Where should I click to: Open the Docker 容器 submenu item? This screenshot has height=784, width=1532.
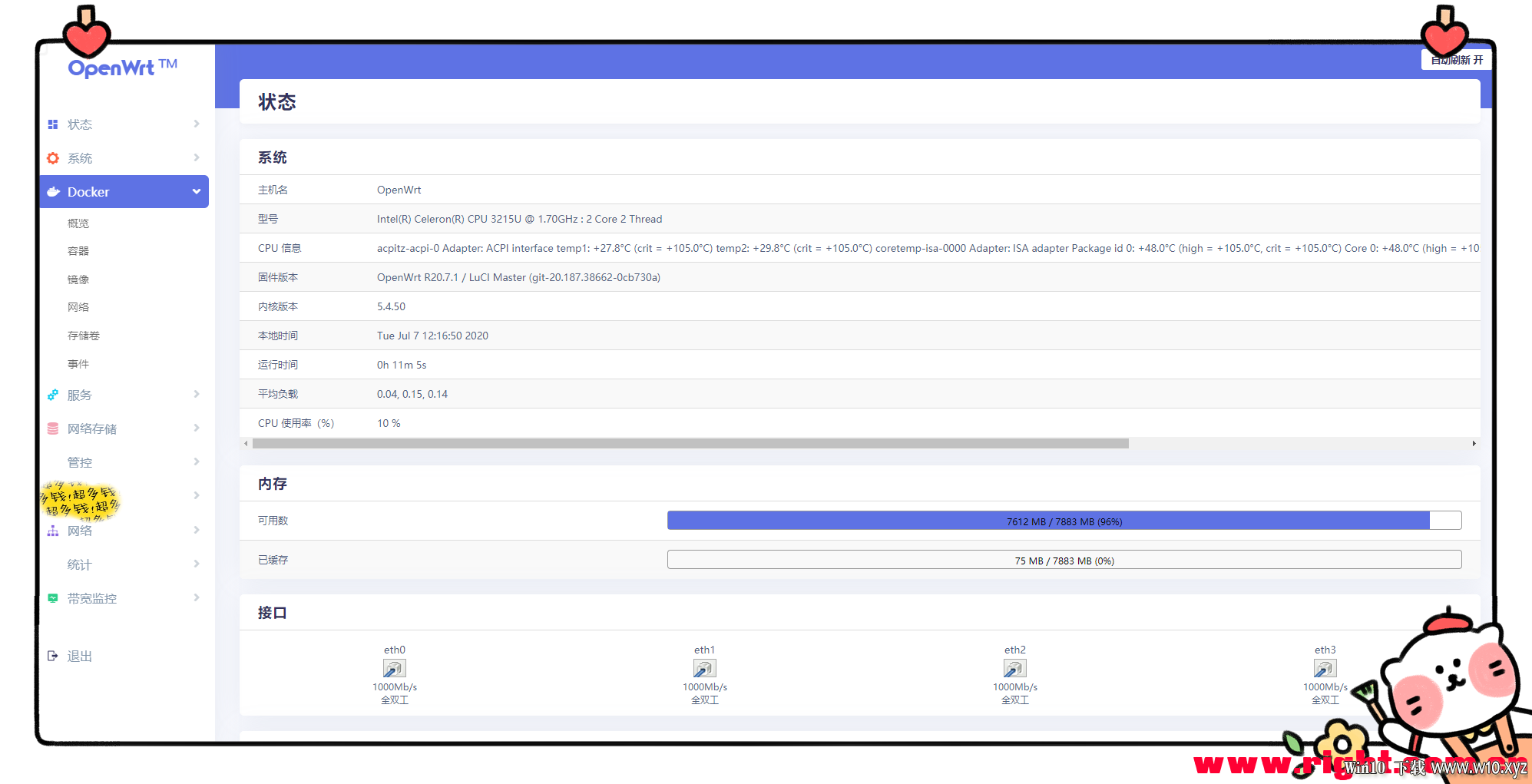point(78,251)
